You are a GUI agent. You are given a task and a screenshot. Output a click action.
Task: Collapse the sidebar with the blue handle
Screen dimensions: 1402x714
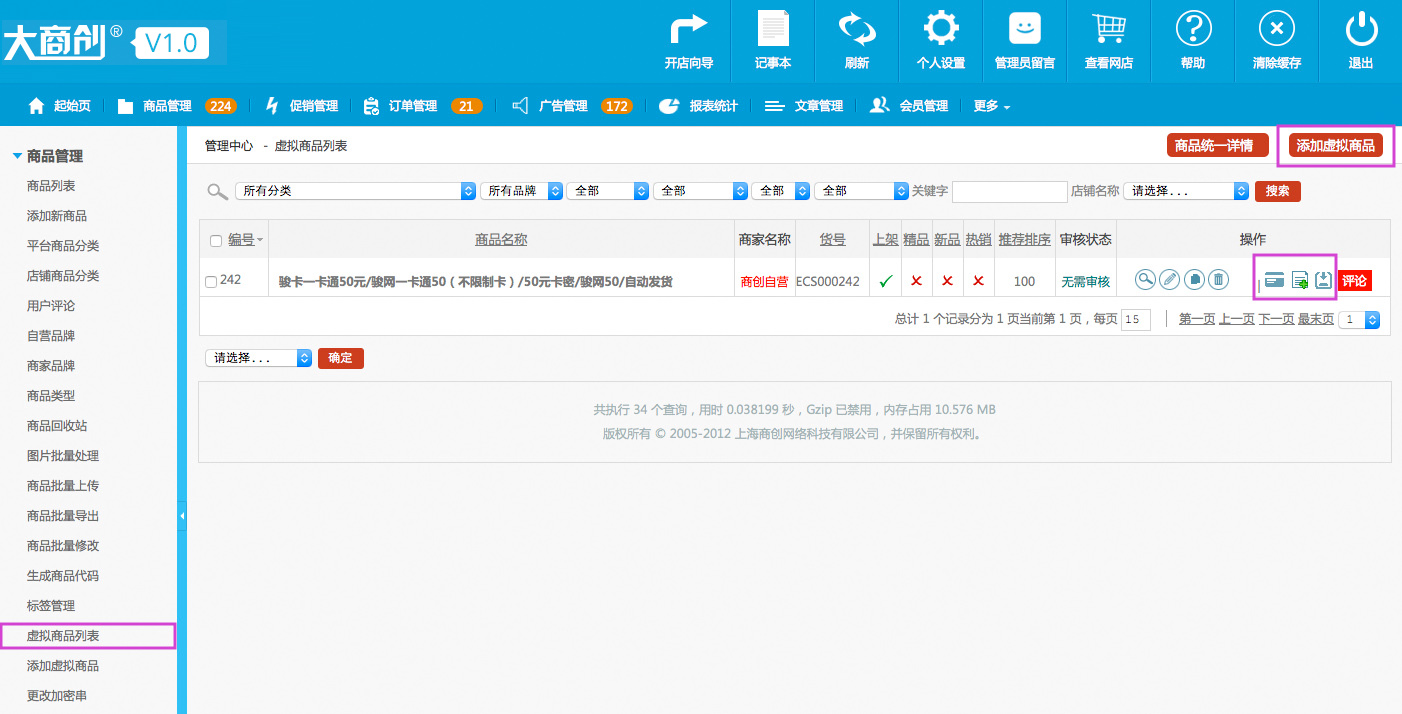coord(182,516)
